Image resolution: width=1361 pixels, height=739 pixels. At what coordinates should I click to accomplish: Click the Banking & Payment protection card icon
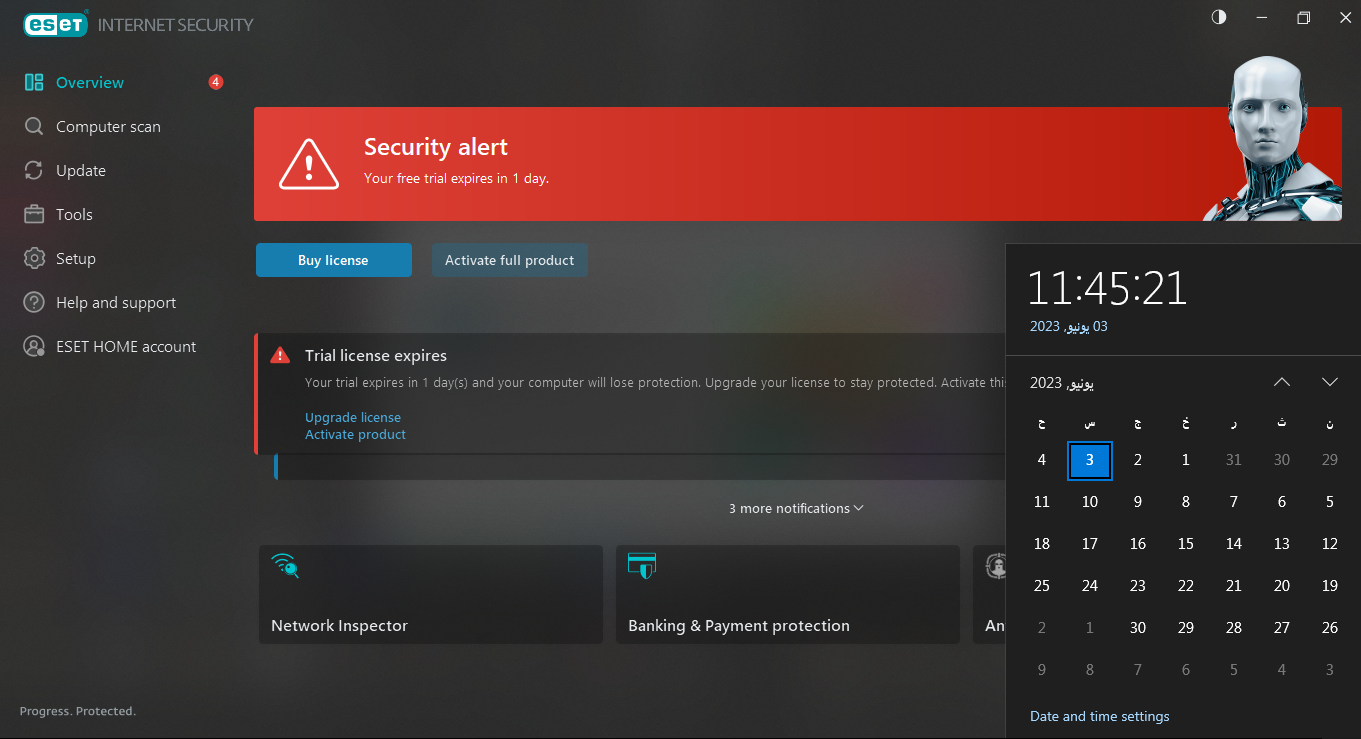[641, 565]
